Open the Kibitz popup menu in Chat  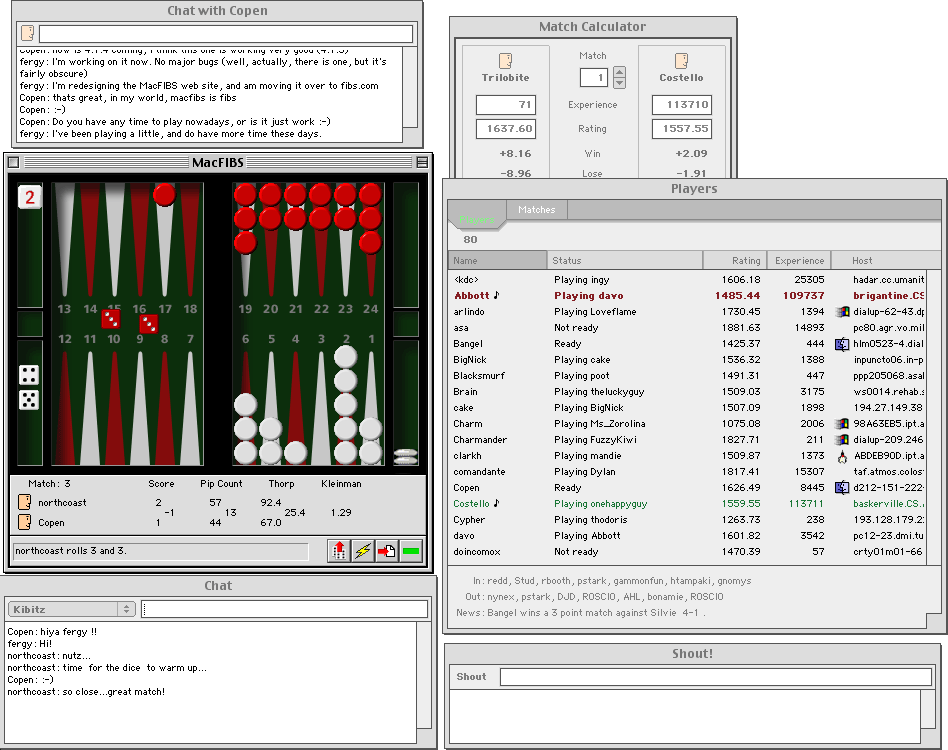pyautogui.click(x=71, y=609)
